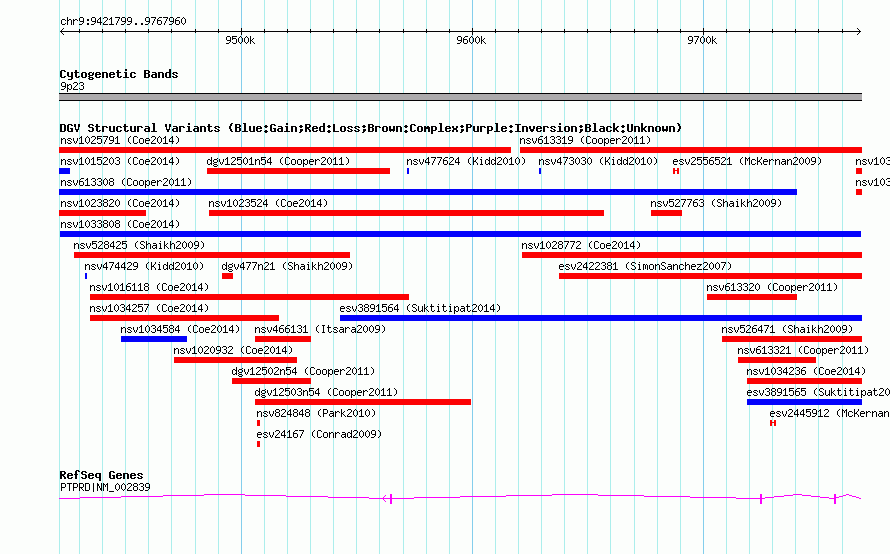Click blue bar of esv3891564
The image size is (890, 554).
pyautogui.click(x=601, y=318)
